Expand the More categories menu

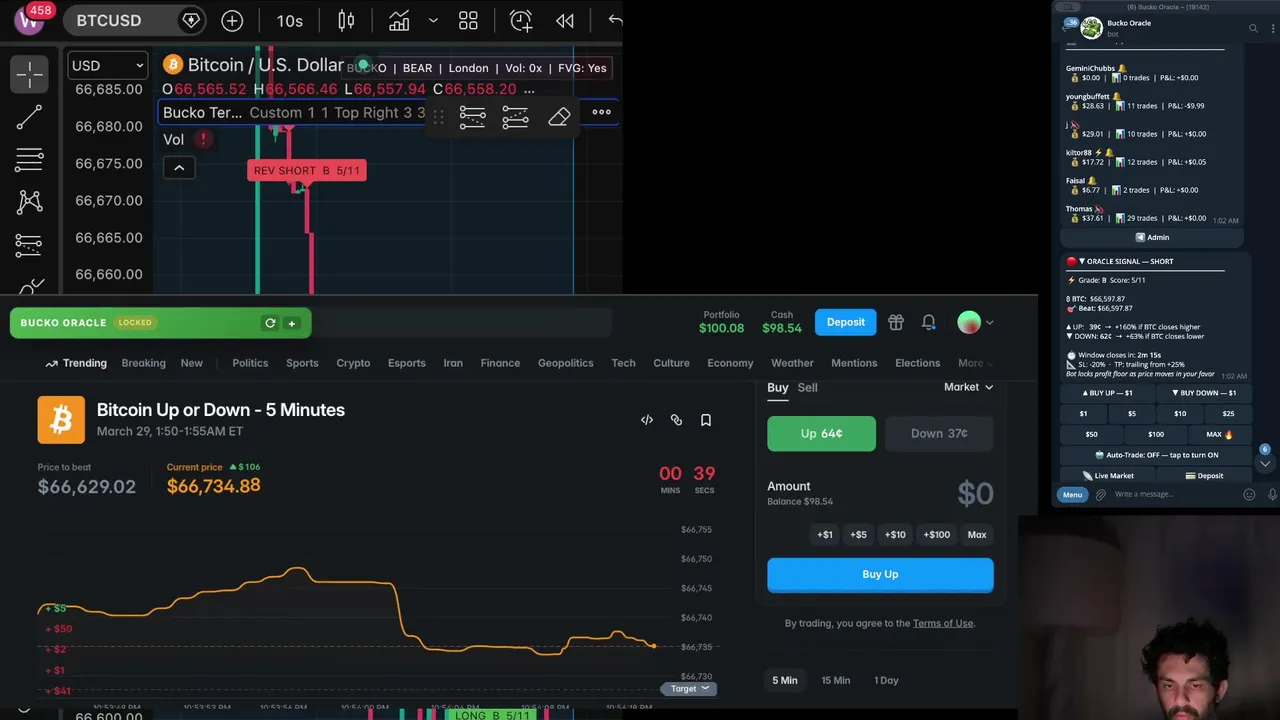click(976, 363)
